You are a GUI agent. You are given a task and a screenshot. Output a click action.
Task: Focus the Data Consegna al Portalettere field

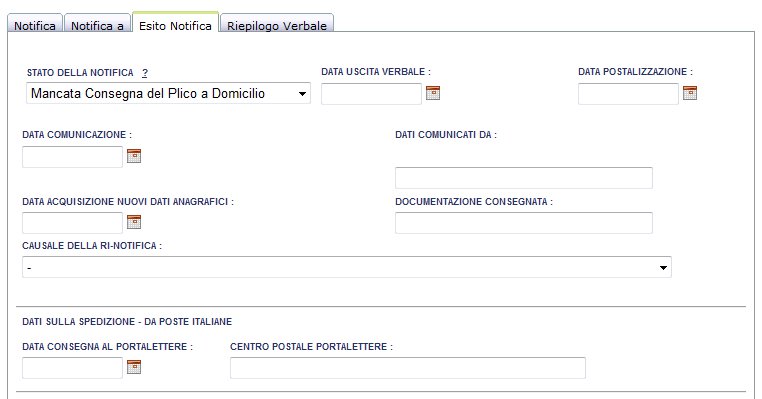coord(72,368)
